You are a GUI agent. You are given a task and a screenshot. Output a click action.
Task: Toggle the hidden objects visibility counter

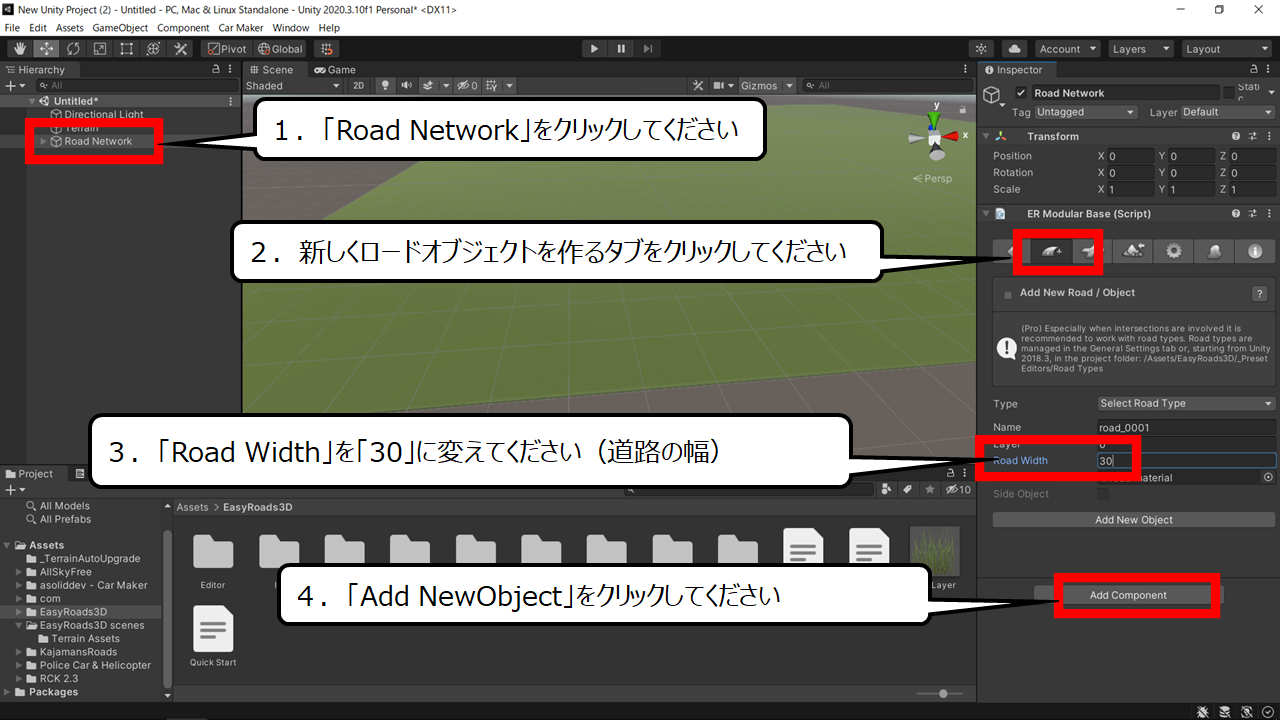point(467,86)
